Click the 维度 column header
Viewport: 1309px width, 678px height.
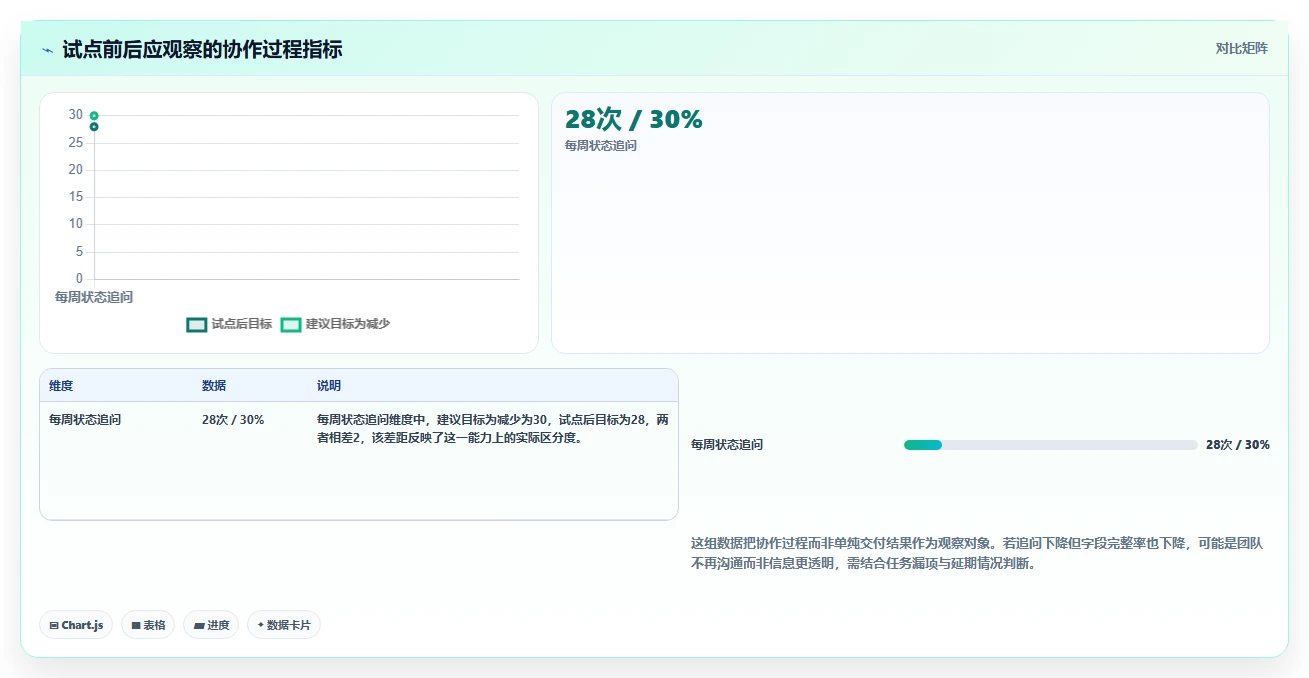[x=61, y=386]
